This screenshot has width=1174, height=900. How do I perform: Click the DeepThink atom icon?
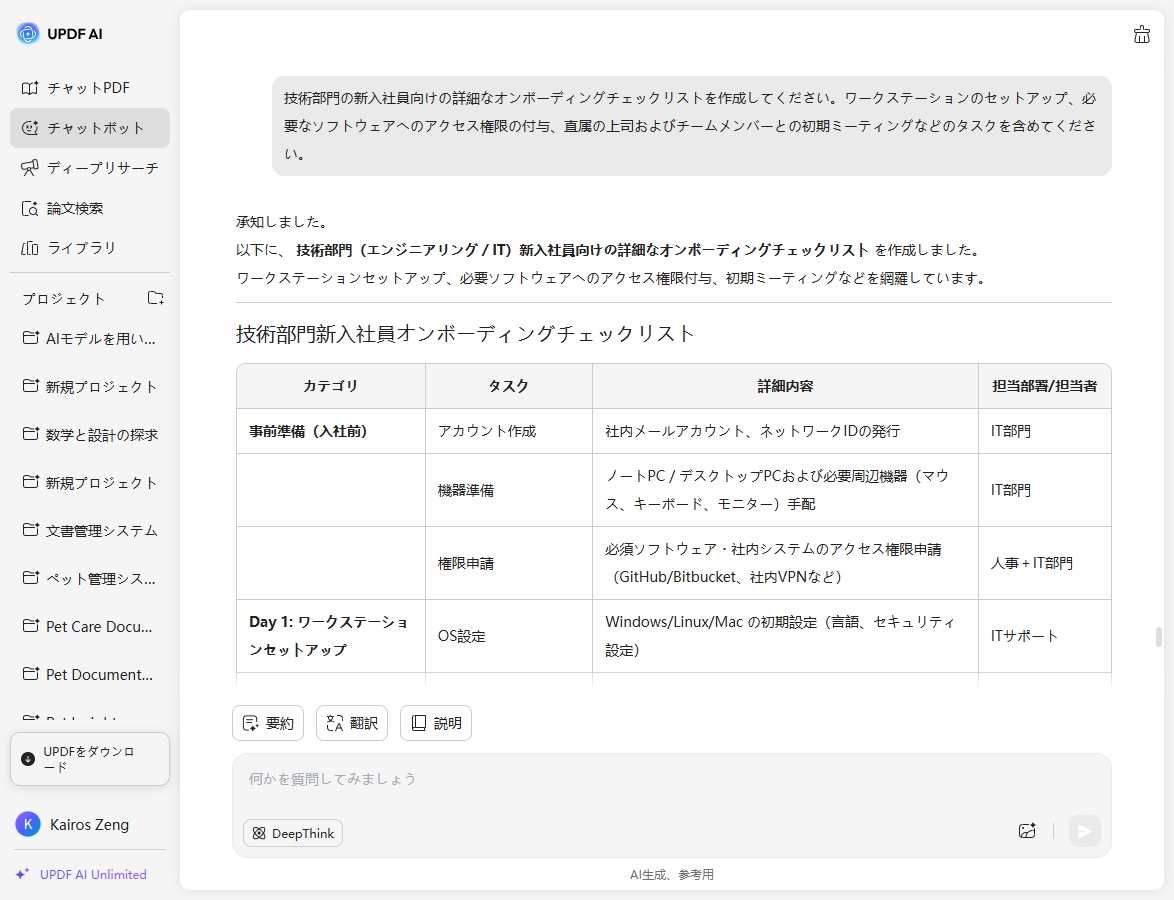[259, 833]
